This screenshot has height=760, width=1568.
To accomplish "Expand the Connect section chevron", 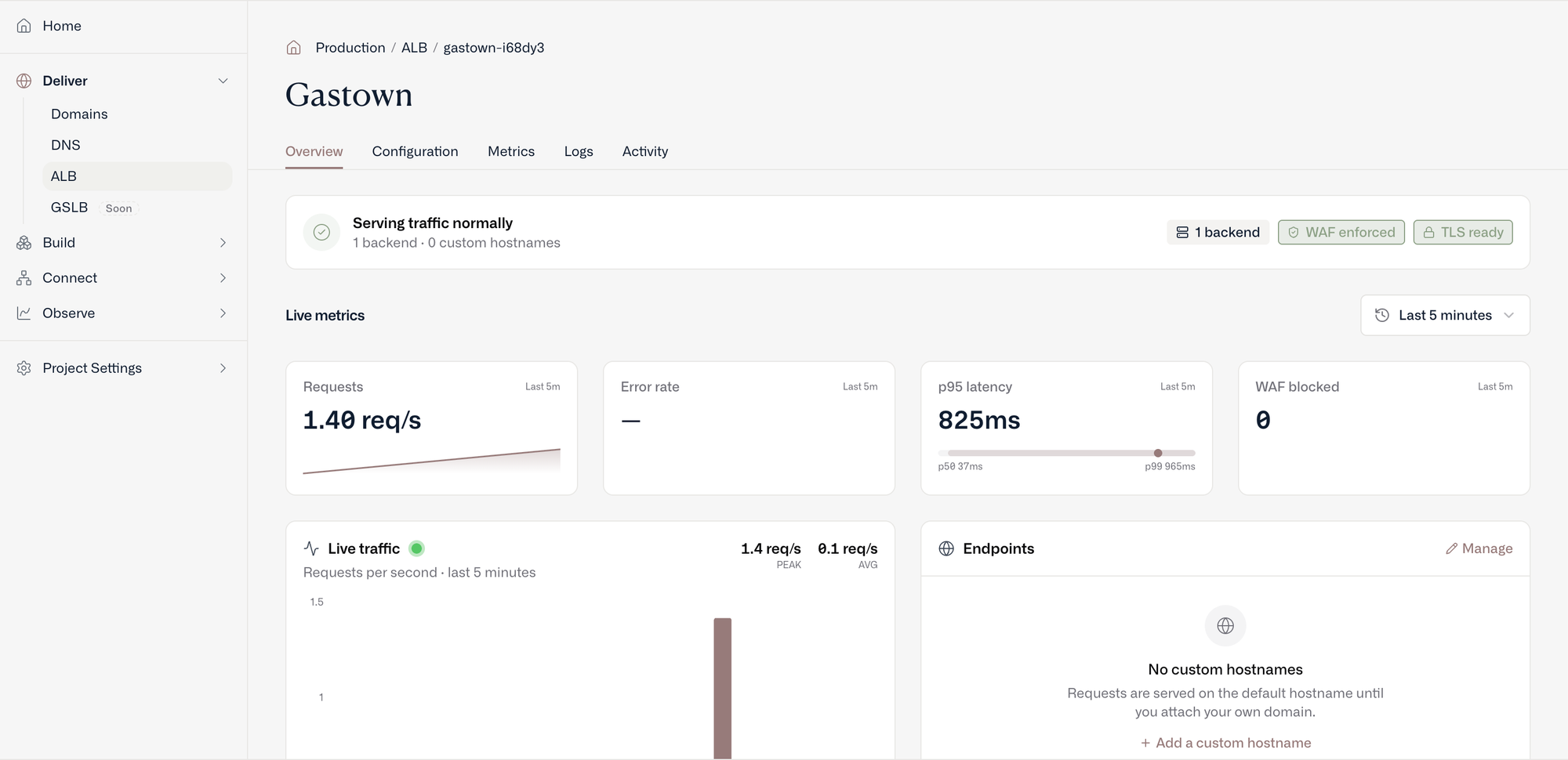I will point(223,278).
